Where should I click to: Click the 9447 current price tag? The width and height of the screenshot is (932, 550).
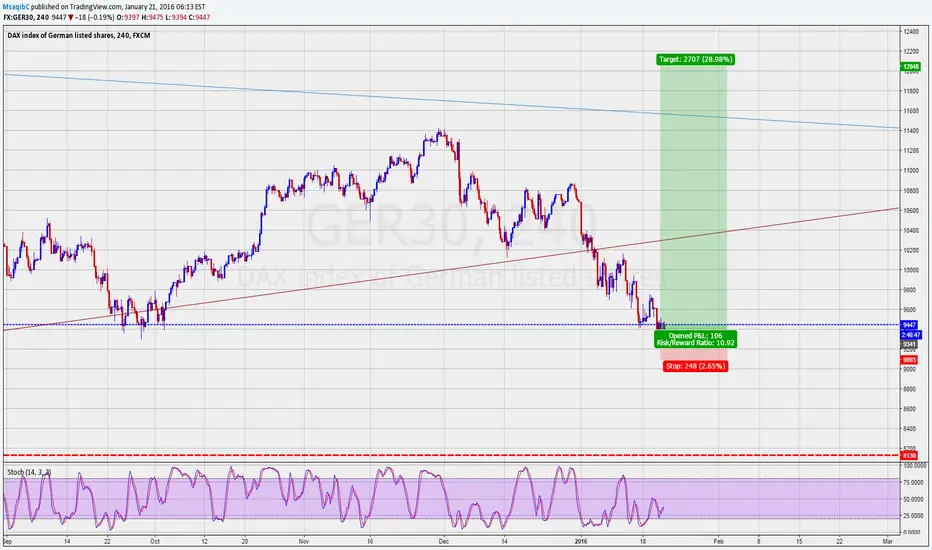[909, 325]
